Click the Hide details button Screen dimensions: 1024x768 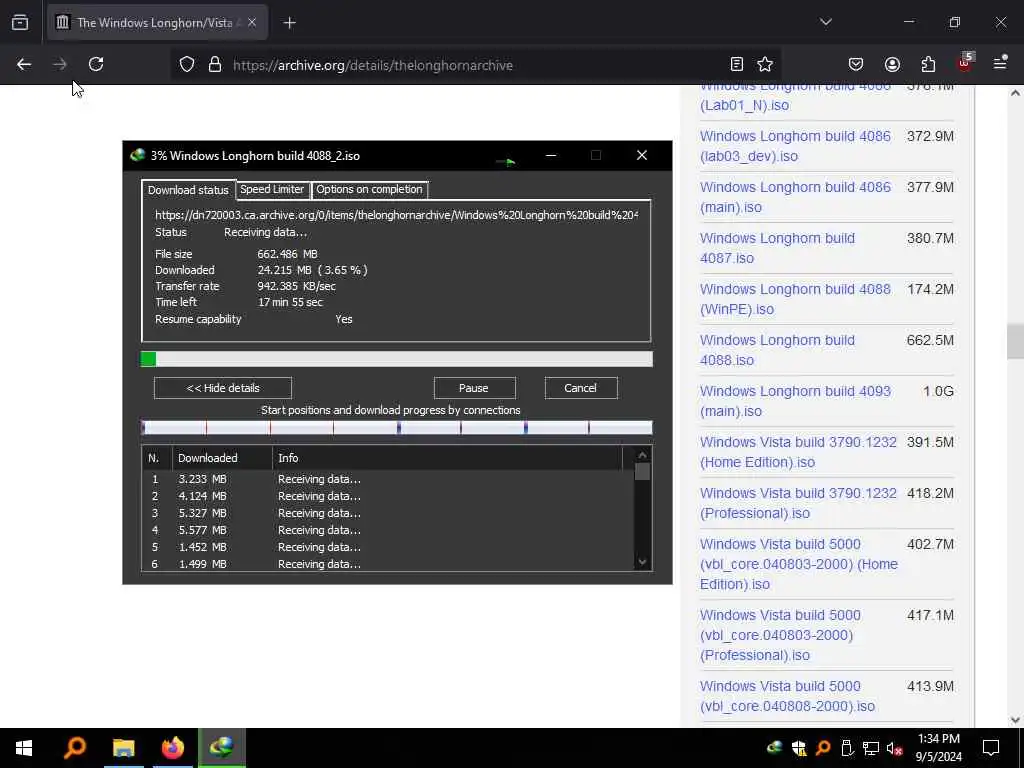pos(223,388)
